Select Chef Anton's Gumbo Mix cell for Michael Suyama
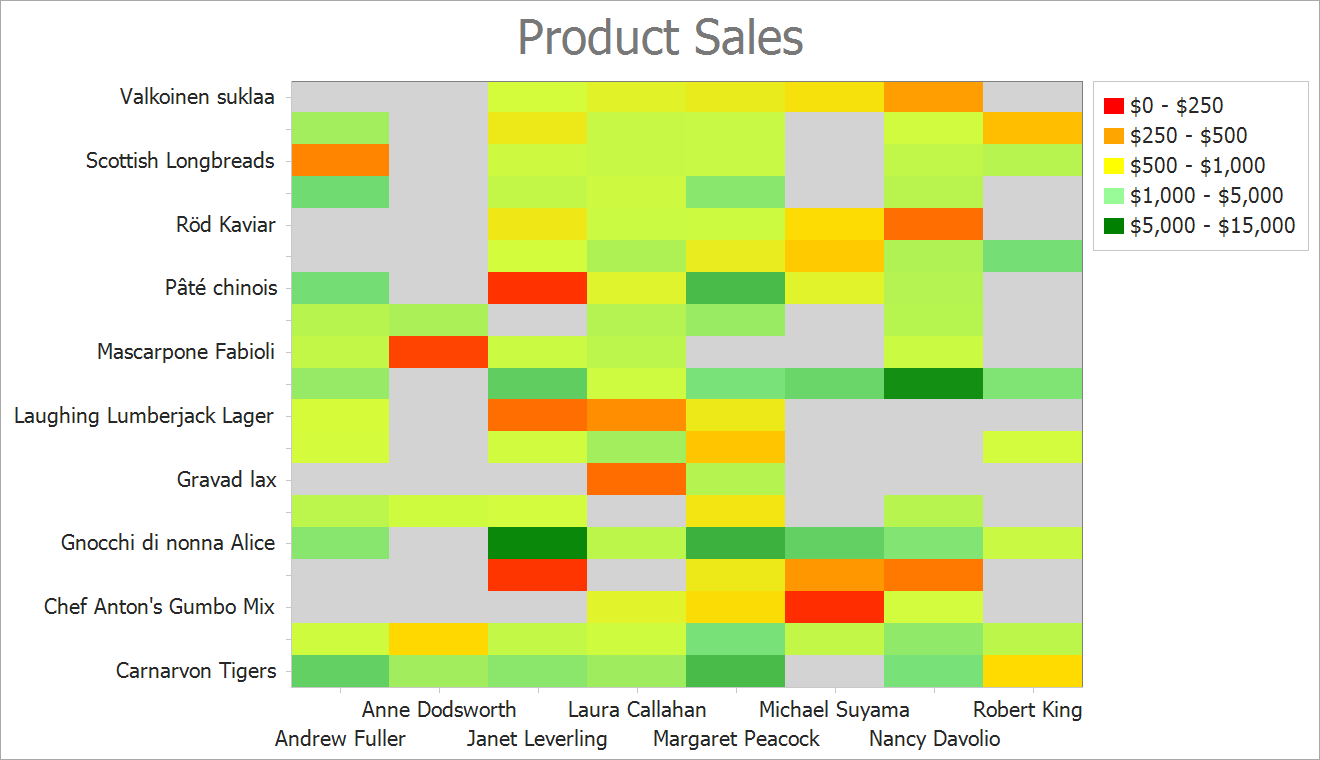1320x760 pixels. (834, 607)
